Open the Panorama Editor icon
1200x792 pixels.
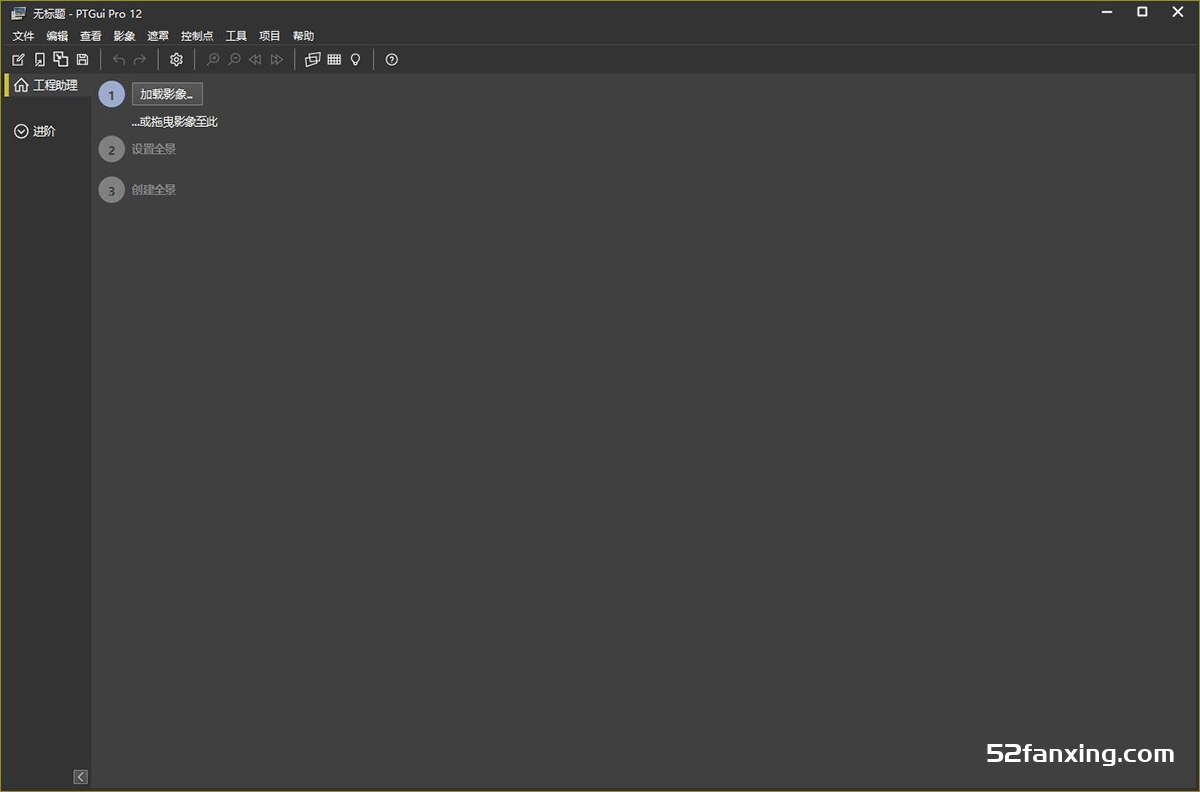click(x=312, y=60)
